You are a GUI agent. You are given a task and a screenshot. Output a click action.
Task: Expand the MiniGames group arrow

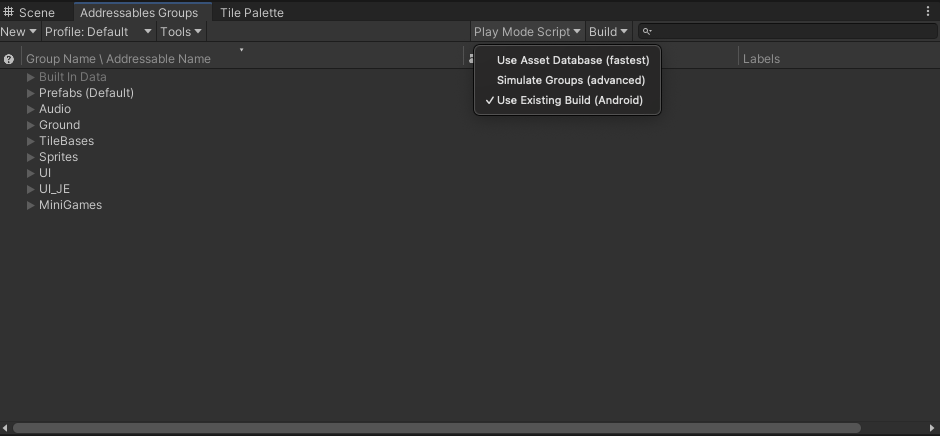pyautogui.click(x=31, y=205)
